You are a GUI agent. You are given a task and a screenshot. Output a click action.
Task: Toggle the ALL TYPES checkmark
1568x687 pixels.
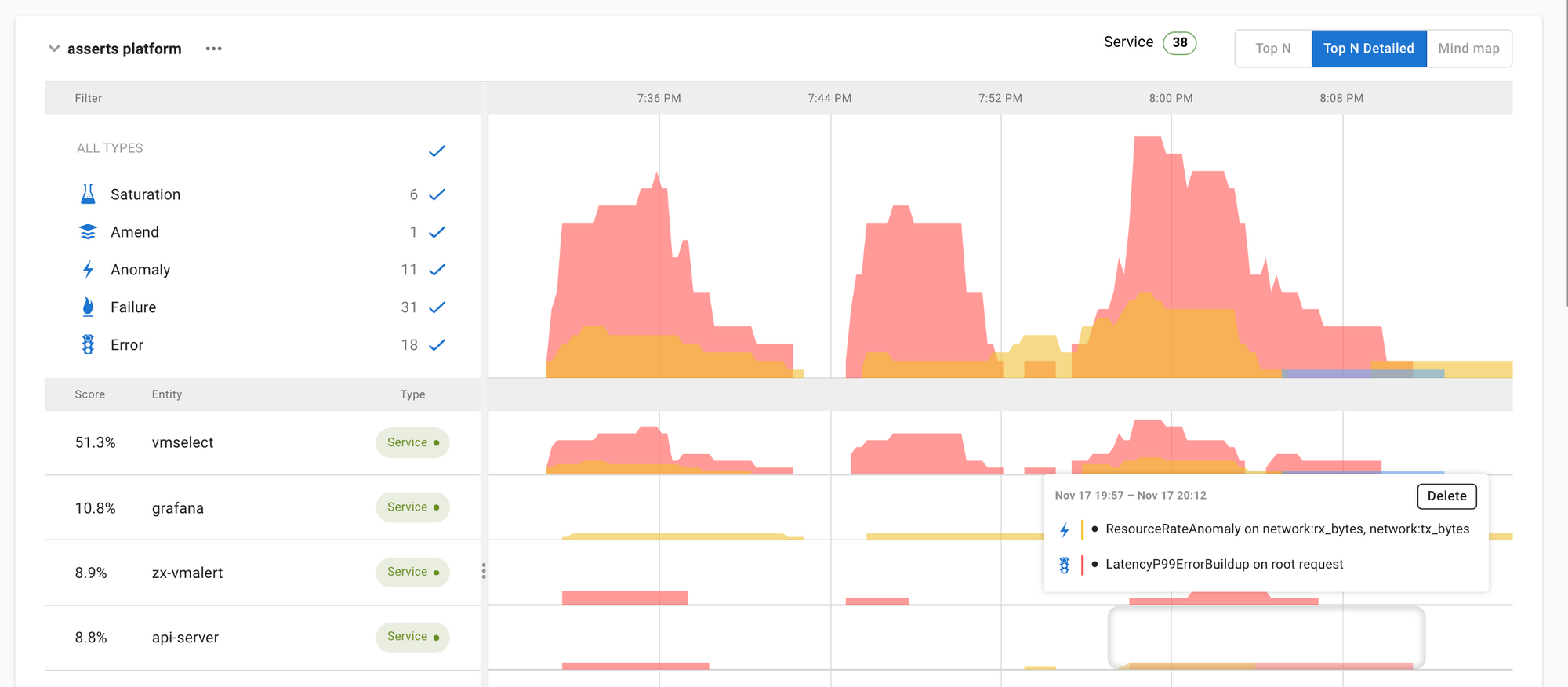pos(437,151)
